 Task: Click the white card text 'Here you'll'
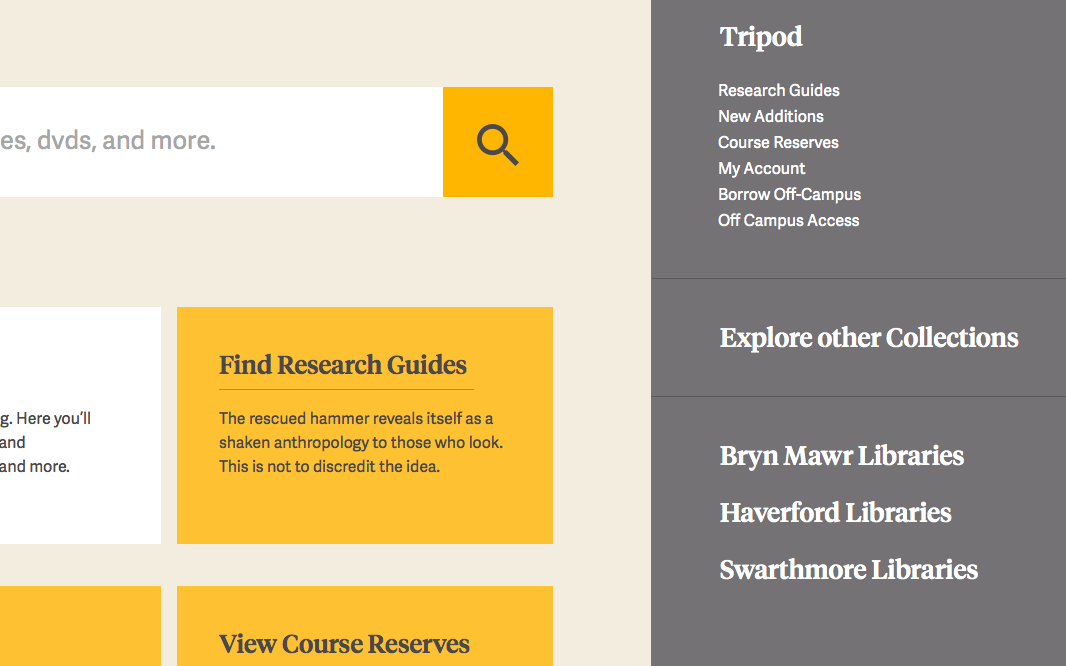(x=54, y=419)
